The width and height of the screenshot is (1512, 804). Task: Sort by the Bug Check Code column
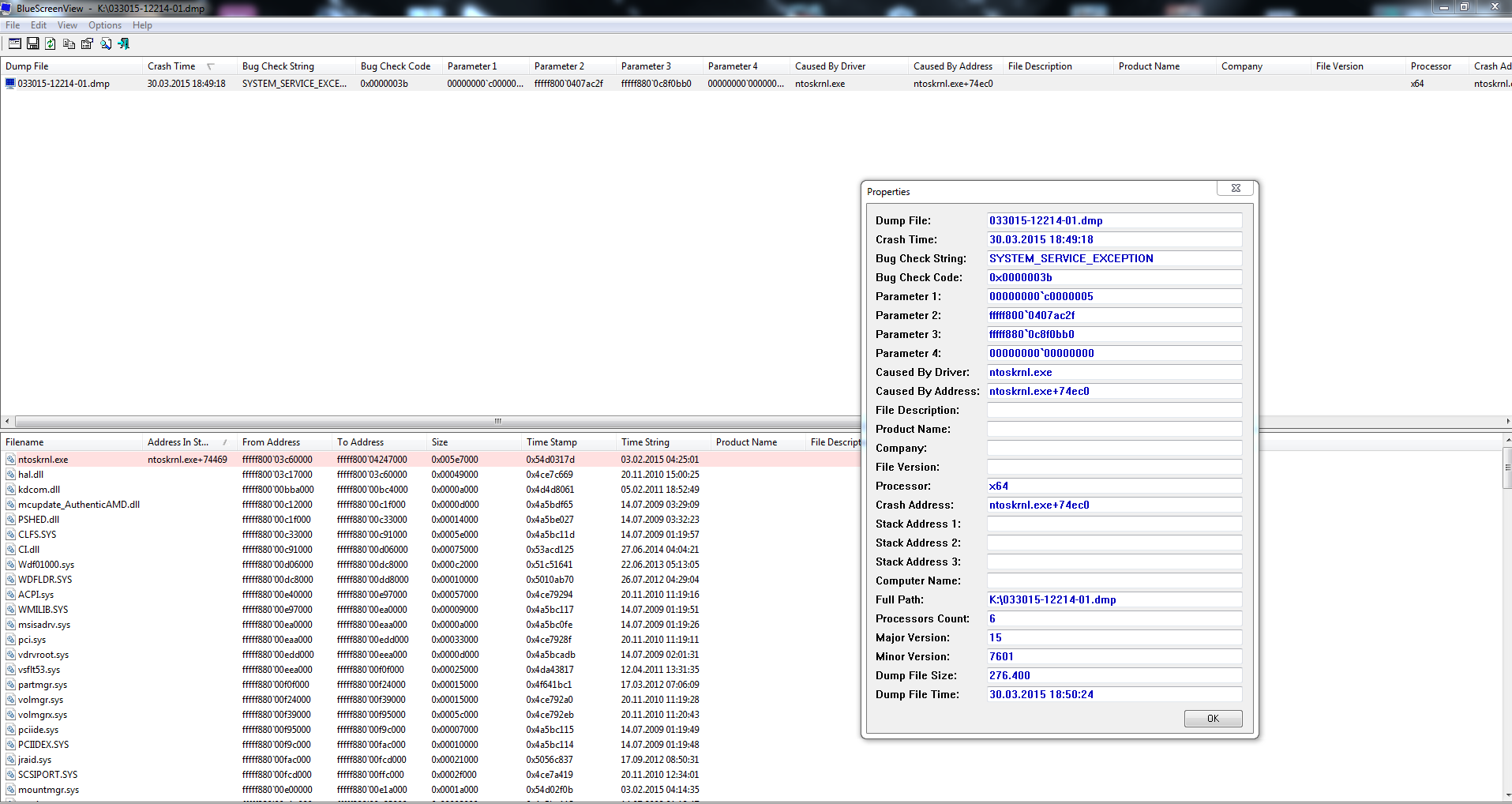(x=399, y=66)
